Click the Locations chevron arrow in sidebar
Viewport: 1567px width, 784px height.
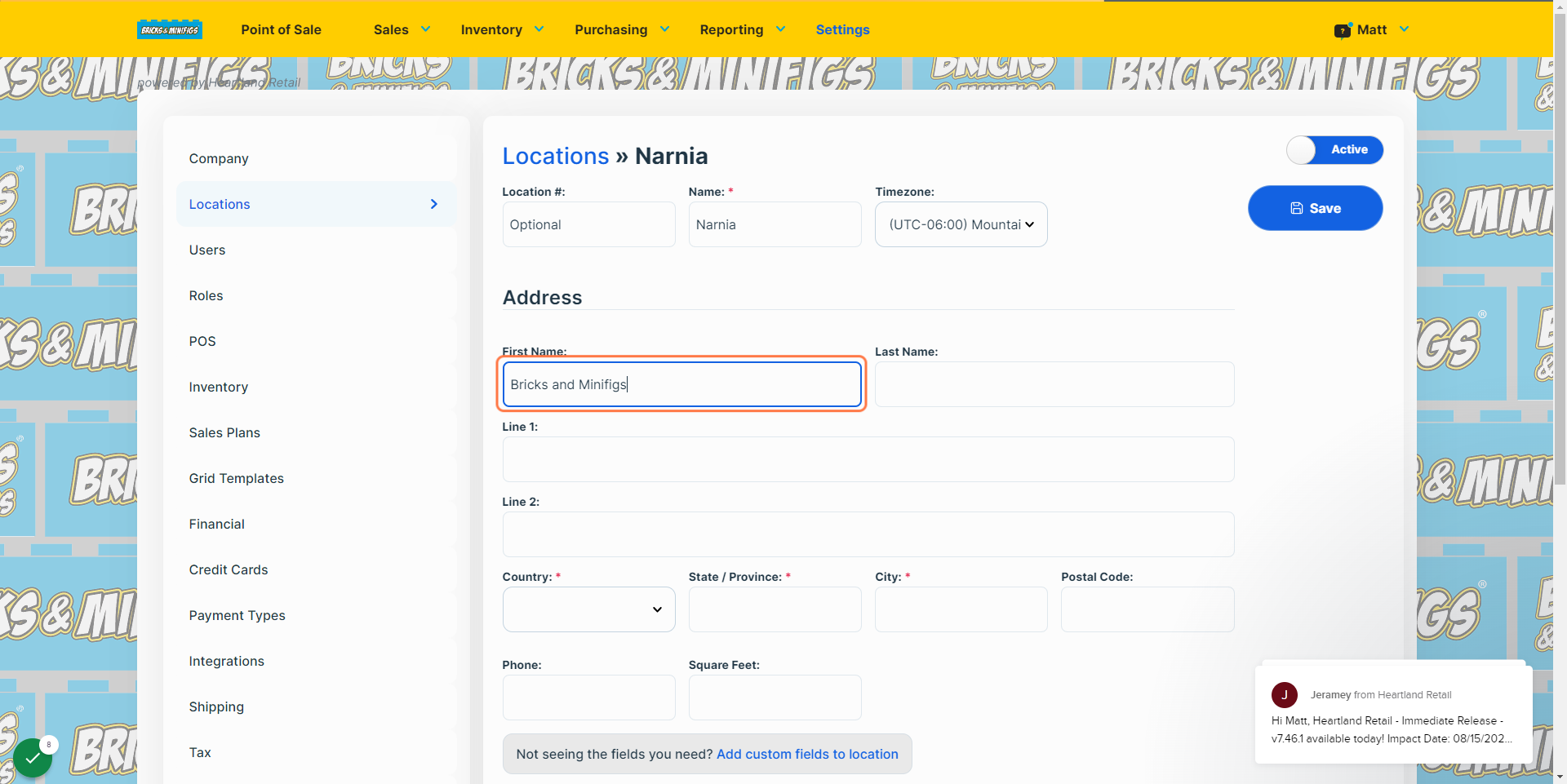(434, 204)
